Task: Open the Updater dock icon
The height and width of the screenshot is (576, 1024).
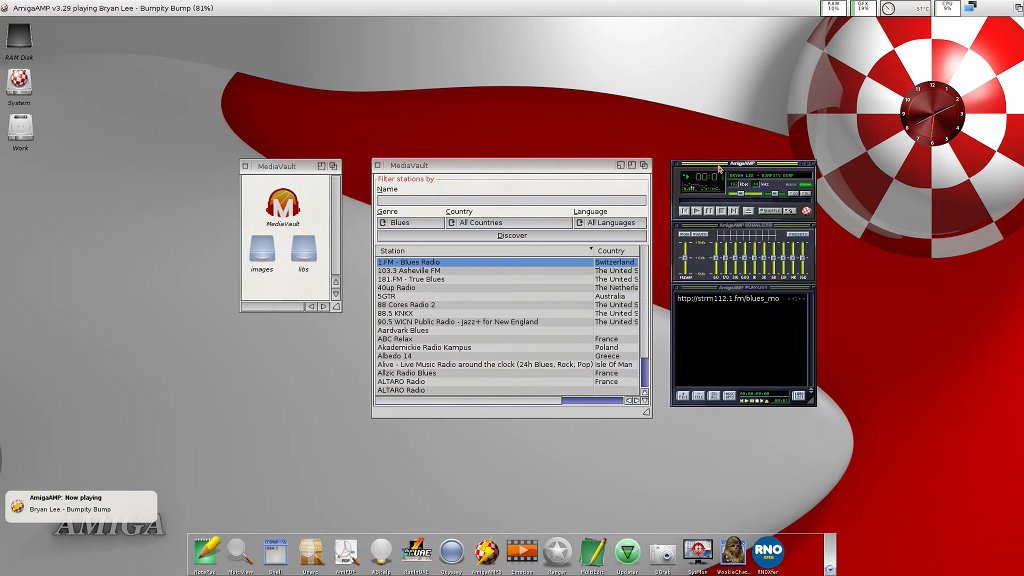Action: coord(628,552)
